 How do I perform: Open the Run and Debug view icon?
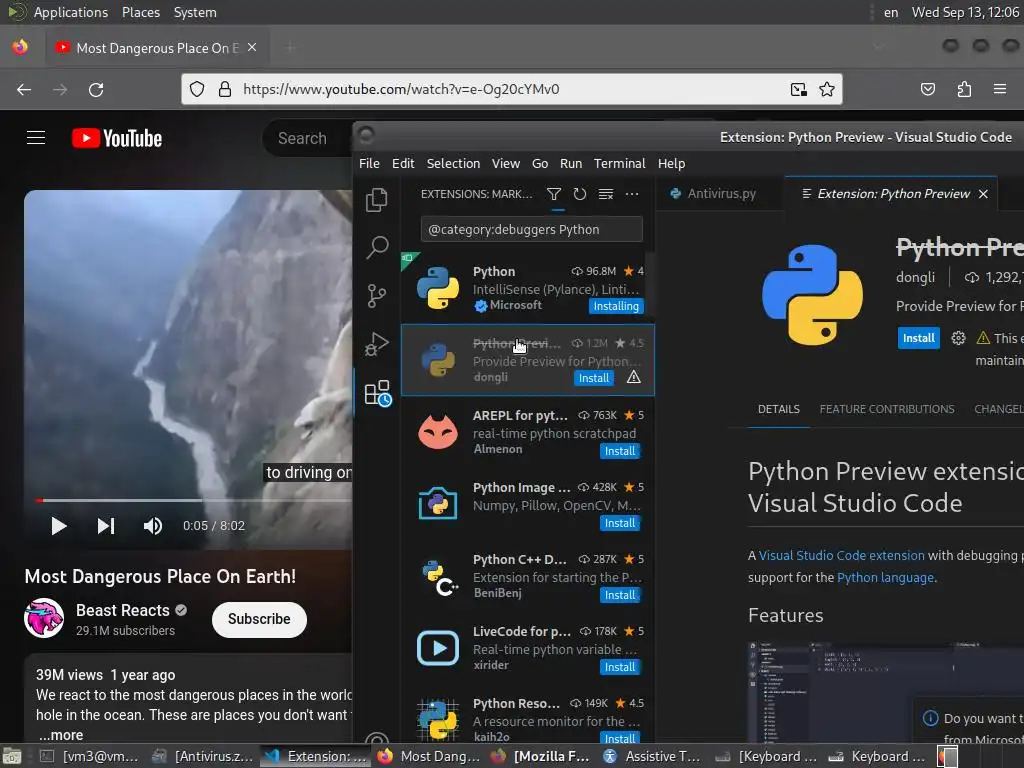(x=377, y=344)
